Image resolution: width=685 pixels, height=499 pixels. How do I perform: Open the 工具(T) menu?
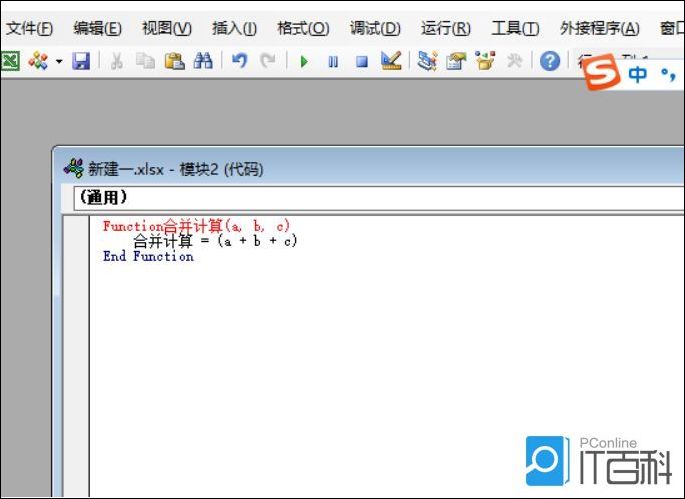click(x=515, y=28)
